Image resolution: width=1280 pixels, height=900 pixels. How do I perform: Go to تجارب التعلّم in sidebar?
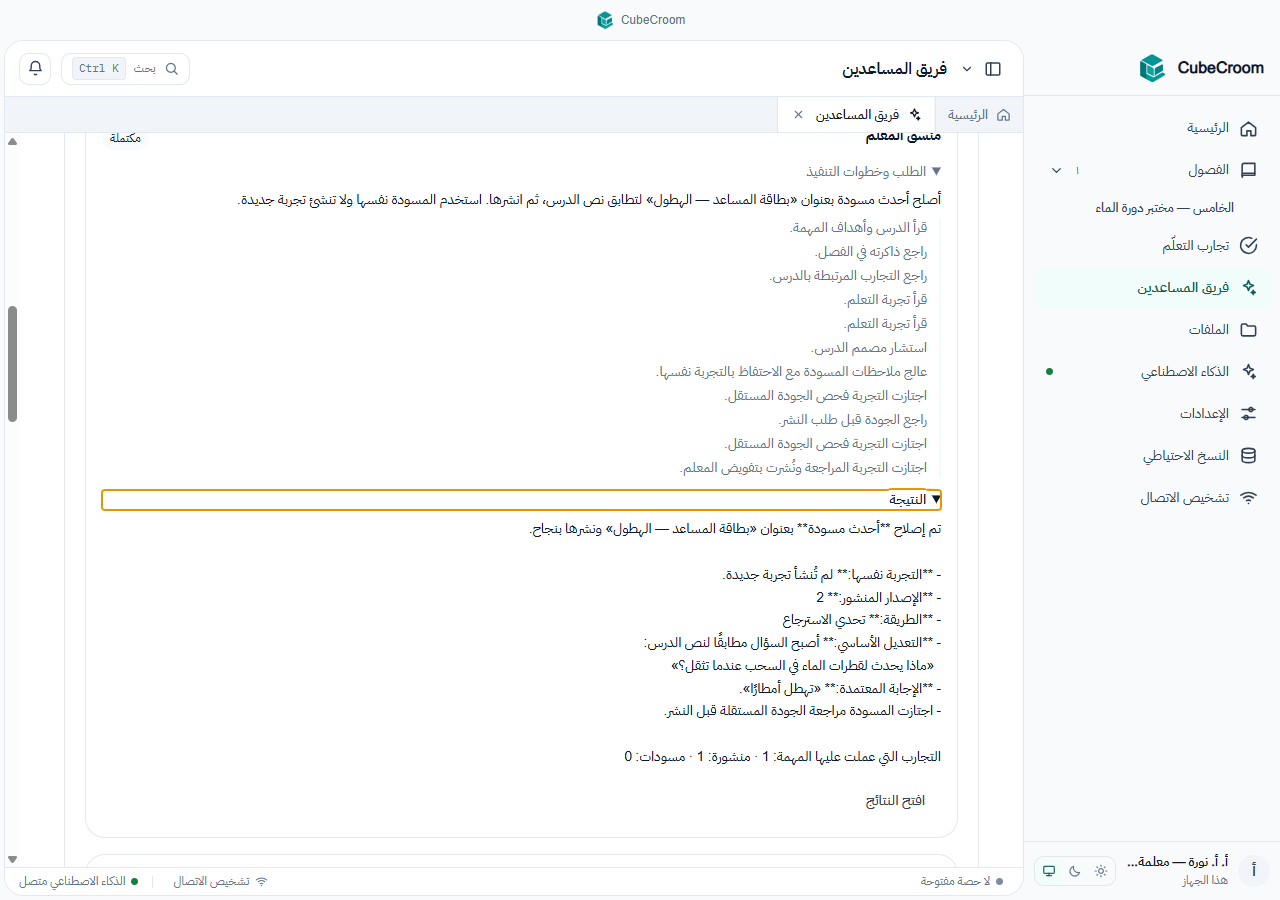[1150, 246]
